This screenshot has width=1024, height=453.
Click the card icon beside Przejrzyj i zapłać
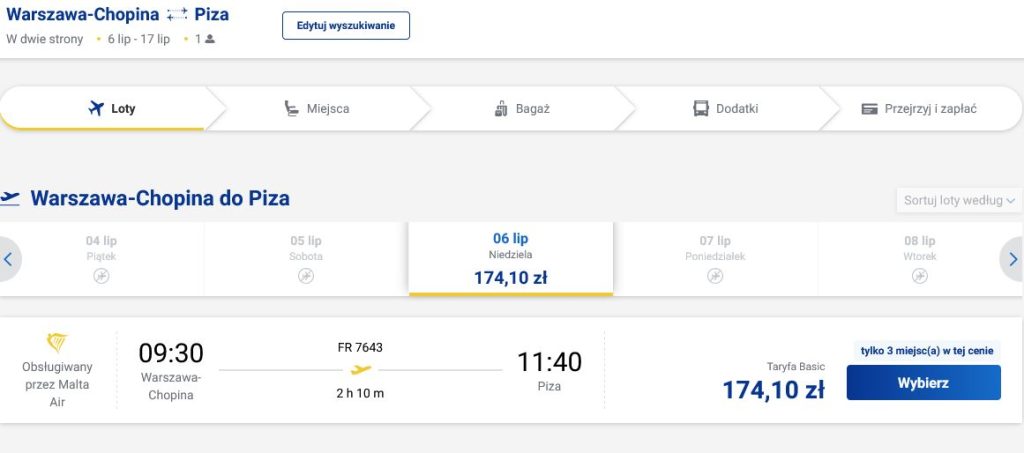click(869, 109)
